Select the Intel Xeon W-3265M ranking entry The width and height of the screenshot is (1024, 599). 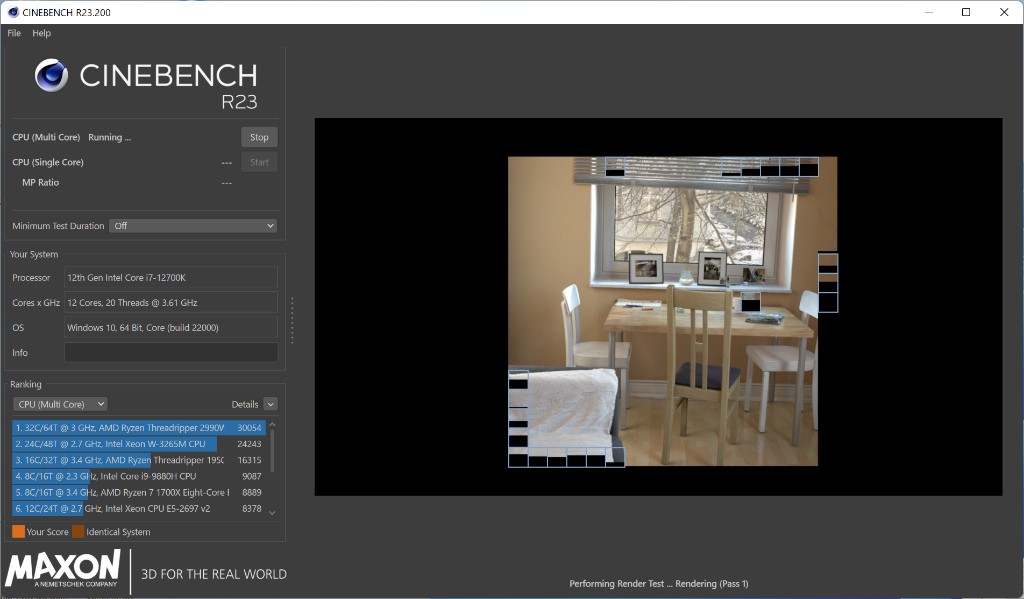pyautogui.click(x=138, y=444)
